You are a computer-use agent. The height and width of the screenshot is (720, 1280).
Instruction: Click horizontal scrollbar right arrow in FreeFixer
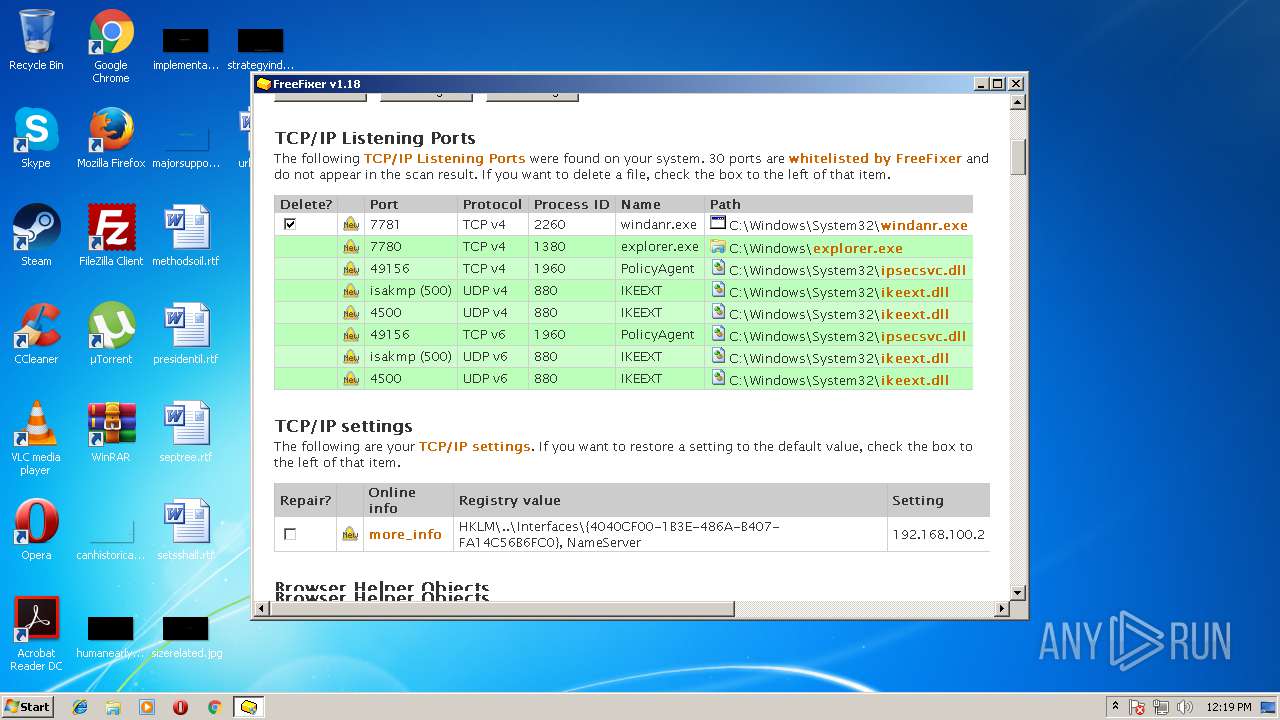point(1002,608)
